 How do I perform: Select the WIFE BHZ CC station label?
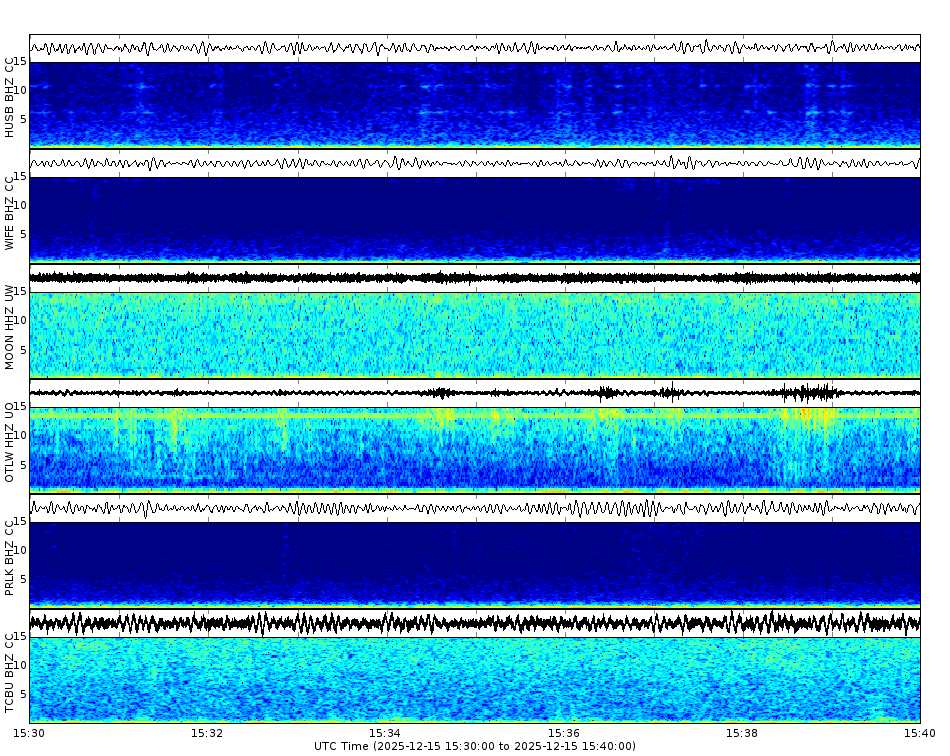pyautogui.click(x=10, y=210)
